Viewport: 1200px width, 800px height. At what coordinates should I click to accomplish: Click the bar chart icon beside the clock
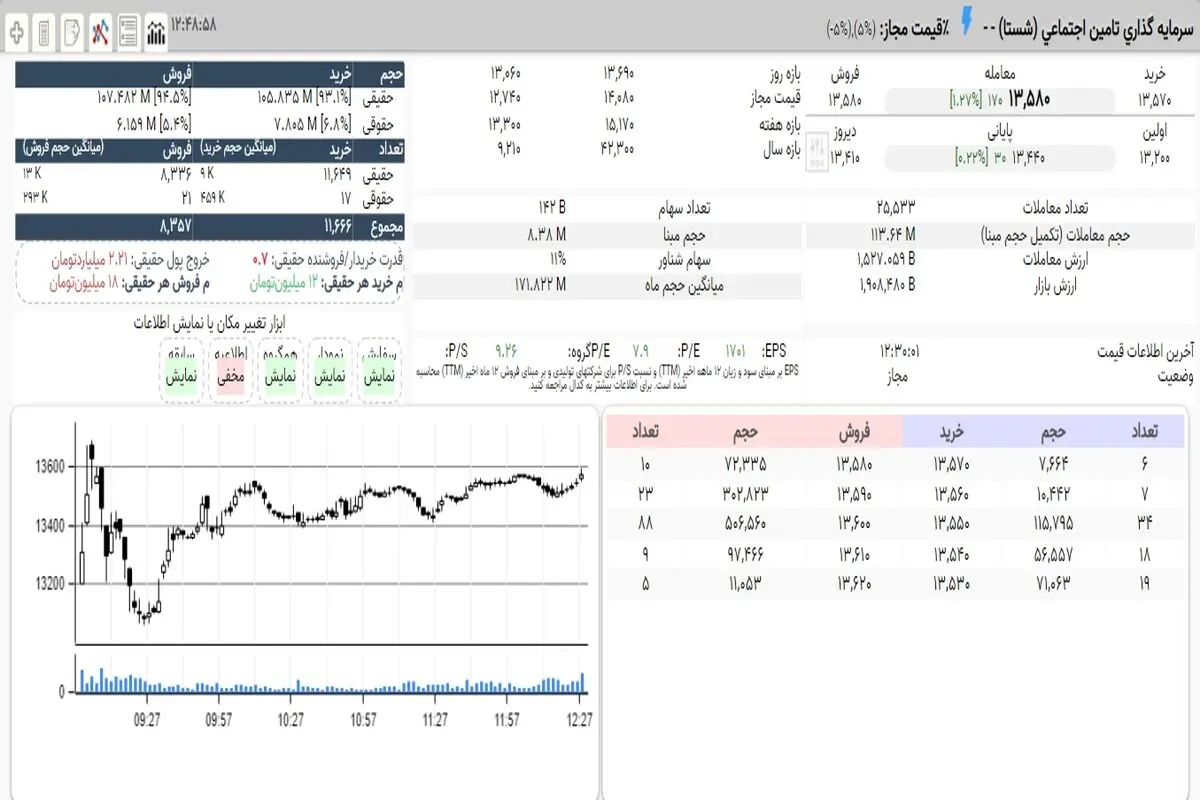(x=157, y=32)
